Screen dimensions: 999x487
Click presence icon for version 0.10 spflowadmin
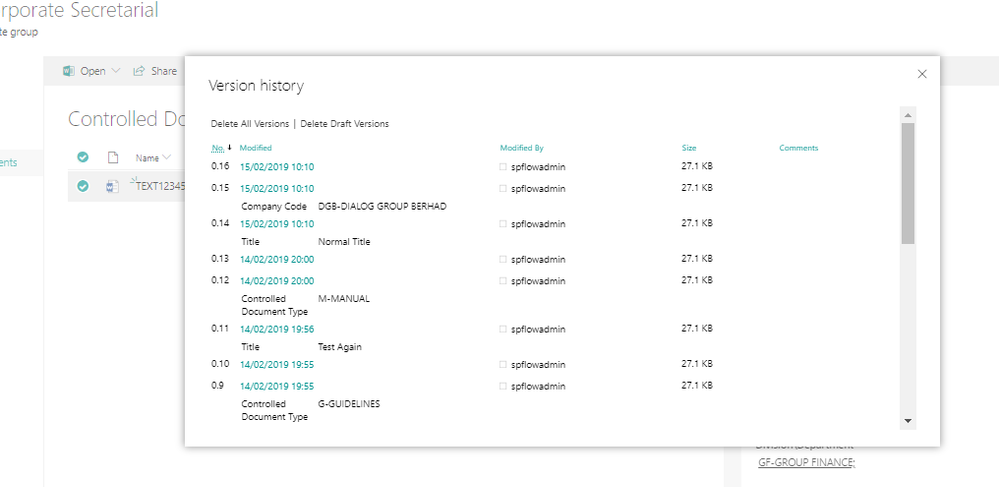click(503, 365)
